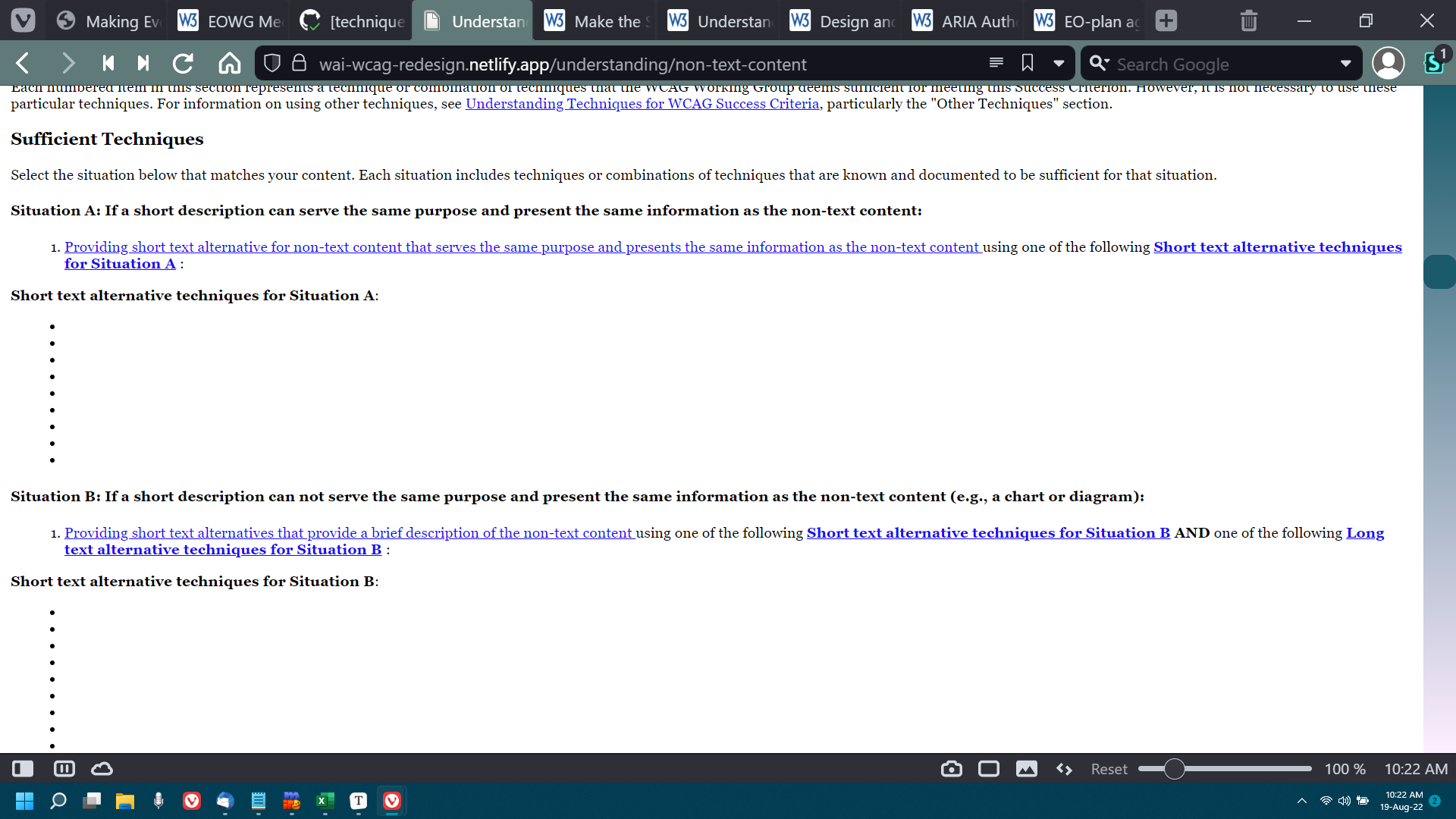Capture a page screenshot with the camera icon
Image resolution: width=1456 pixels, height=819 pixels.
tap(951, 768)
